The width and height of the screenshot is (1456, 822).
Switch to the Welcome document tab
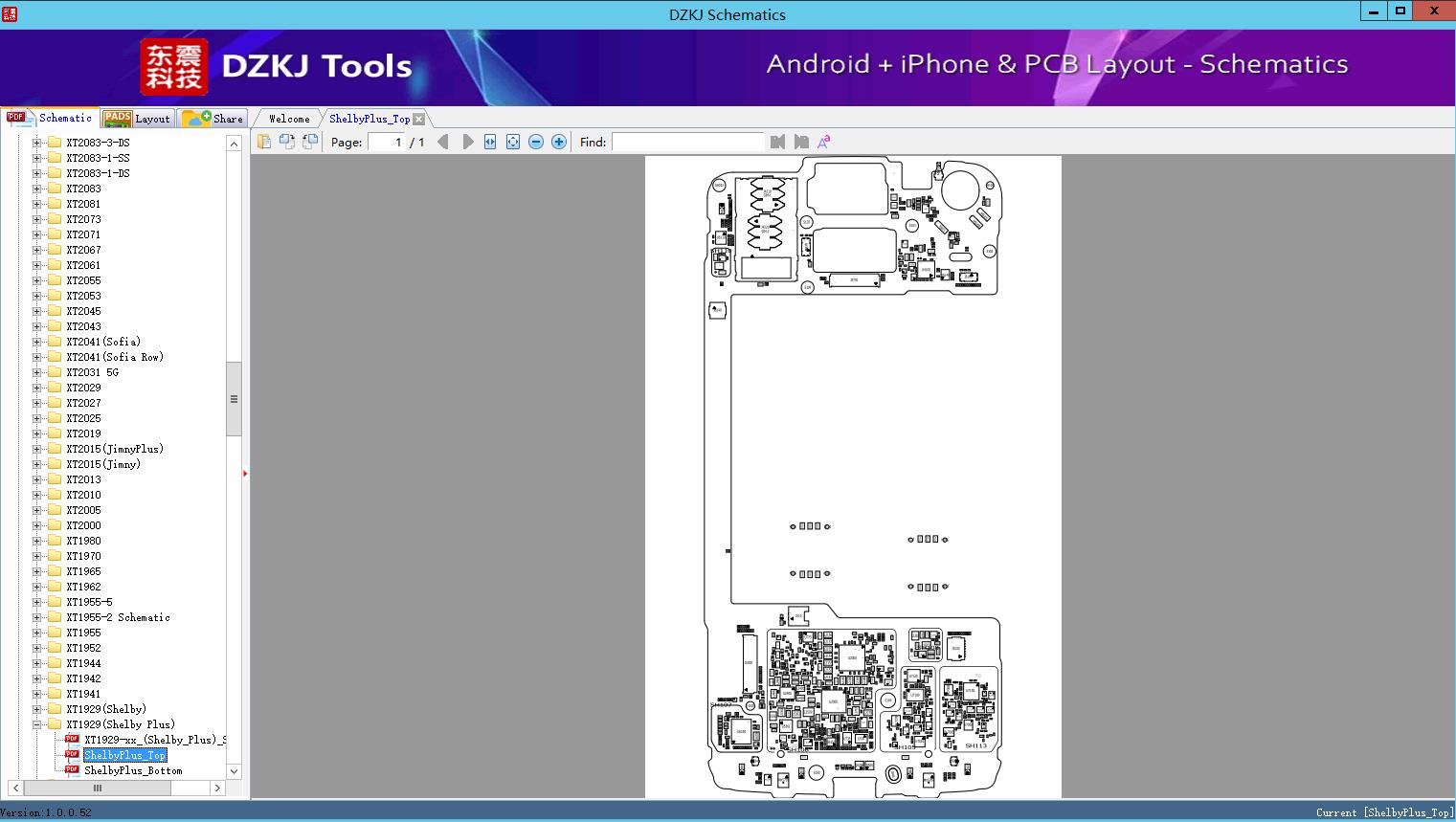pyautogui.click(x=289, y=119)
